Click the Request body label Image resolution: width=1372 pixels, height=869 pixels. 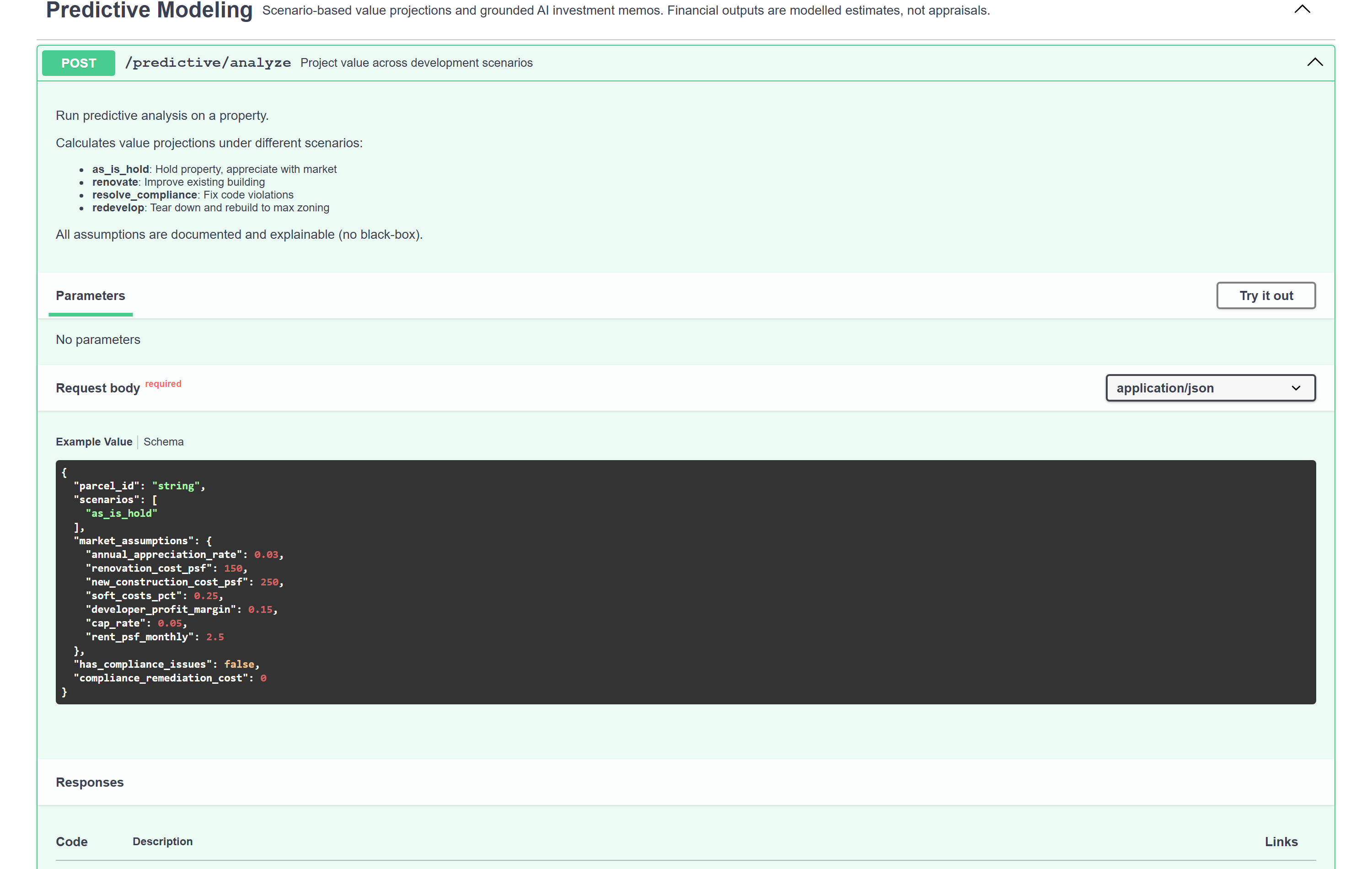98,388
